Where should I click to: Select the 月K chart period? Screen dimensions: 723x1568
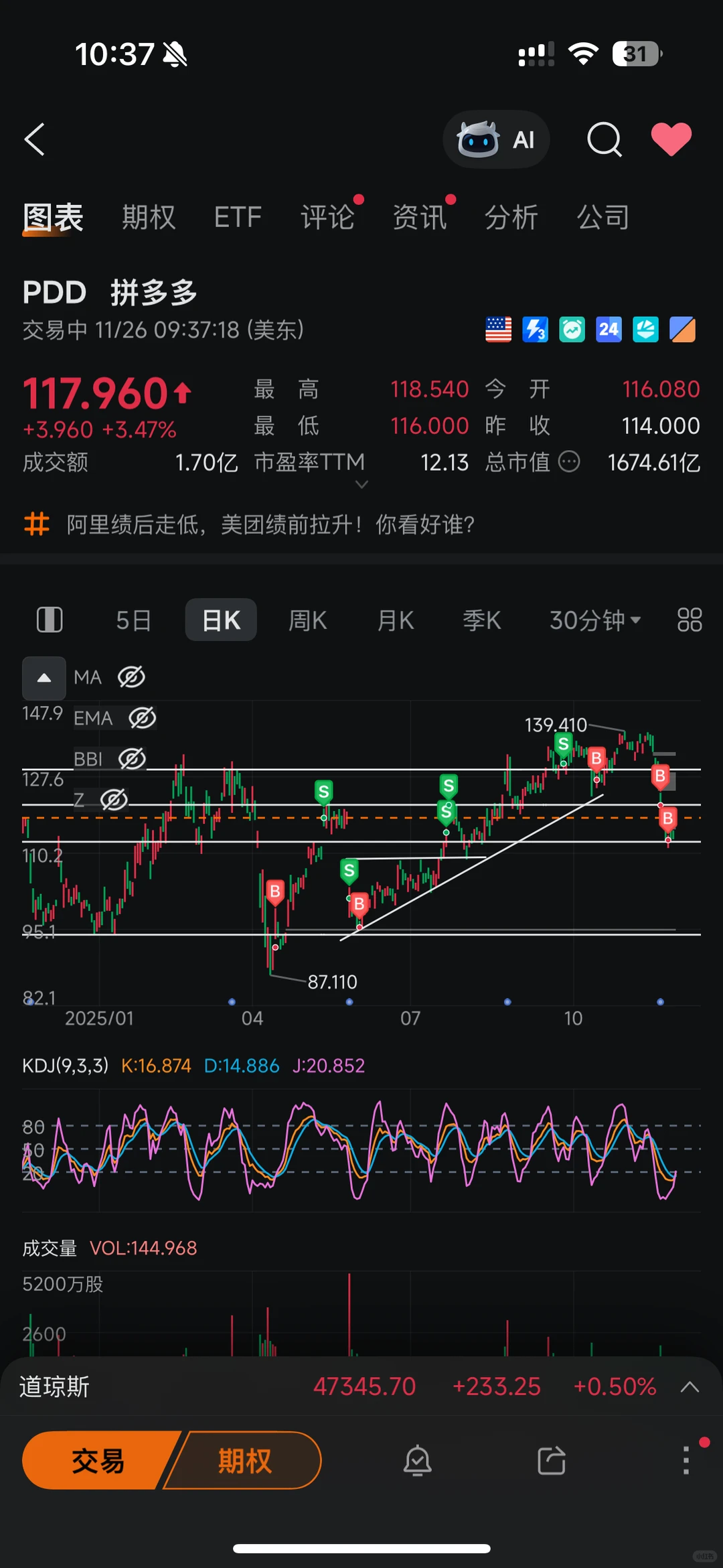point(396,620)
